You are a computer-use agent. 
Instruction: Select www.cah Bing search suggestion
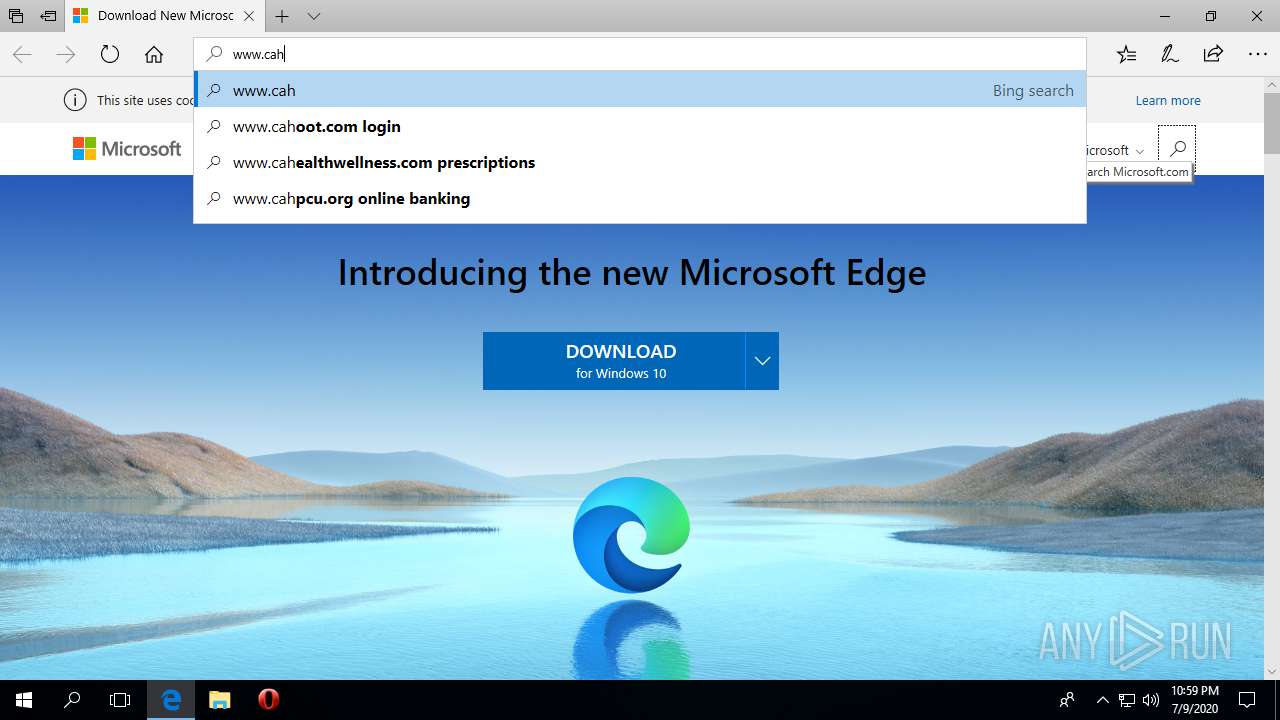[640, 90]
